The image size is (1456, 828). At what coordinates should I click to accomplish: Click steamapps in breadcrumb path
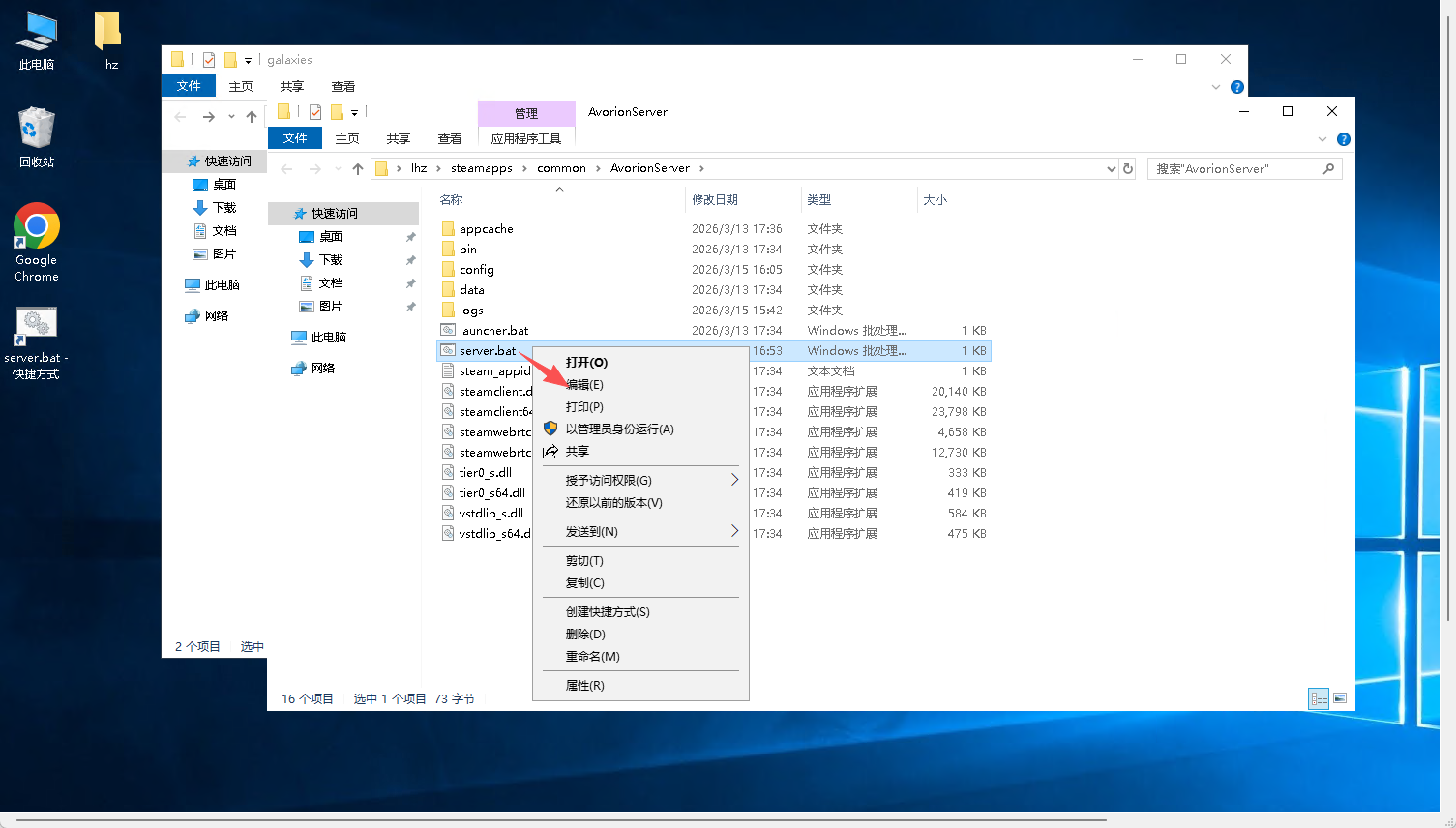(x=481, y=168)
